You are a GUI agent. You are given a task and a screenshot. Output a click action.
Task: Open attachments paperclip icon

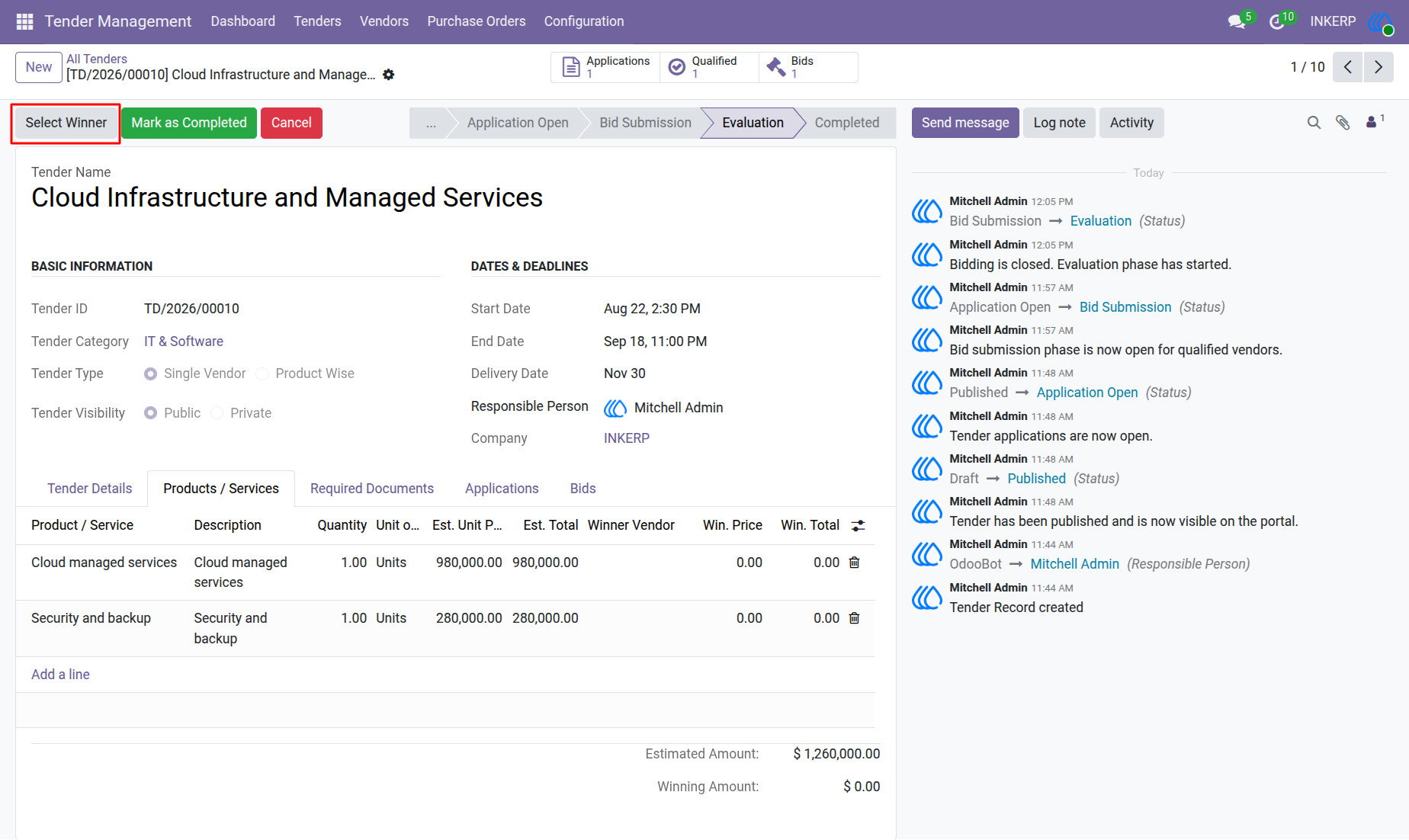click(1343, 123)
